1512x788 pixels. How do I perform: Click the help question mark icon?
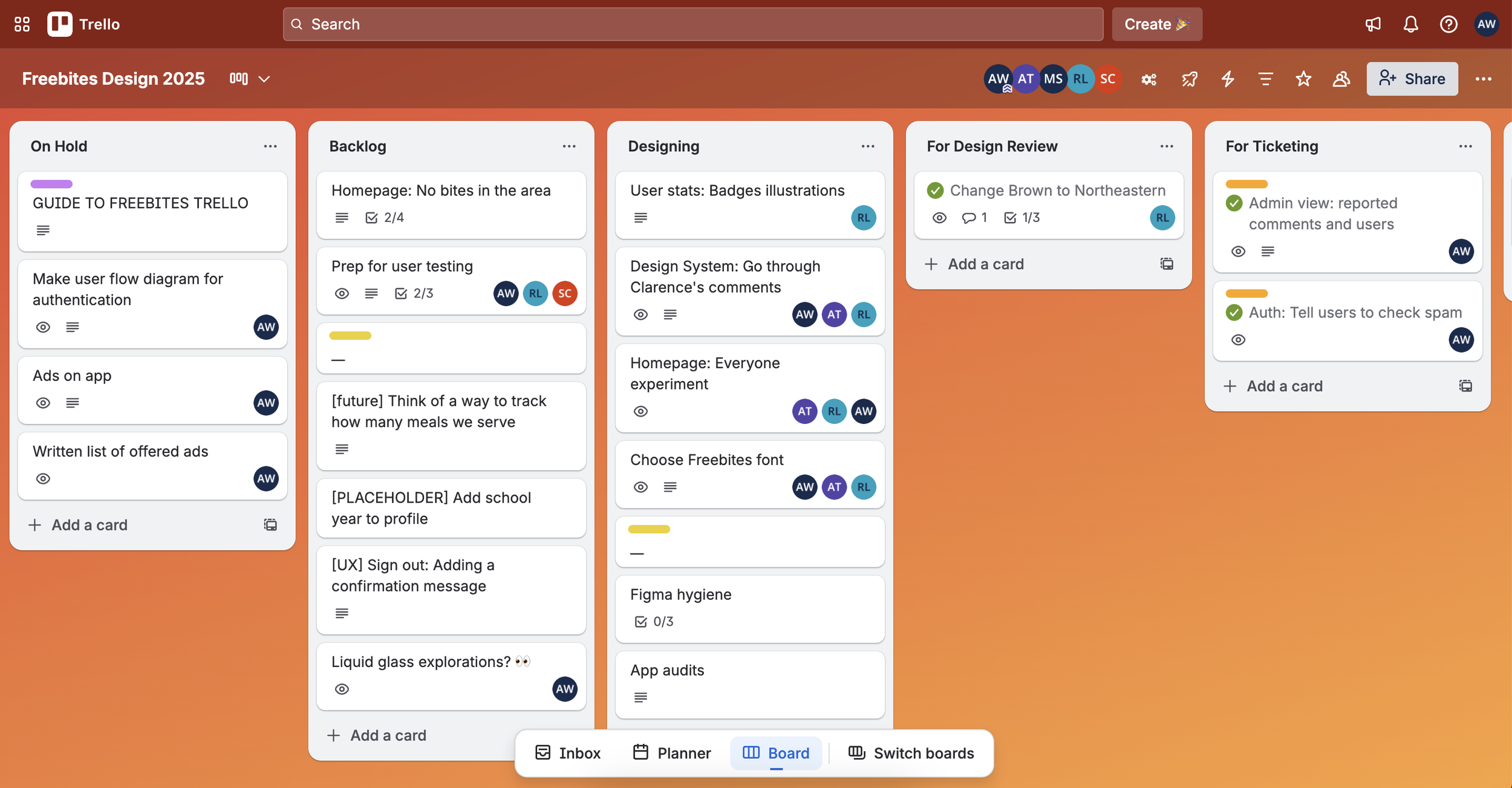pyautogui.click(x=1448, y=24)
